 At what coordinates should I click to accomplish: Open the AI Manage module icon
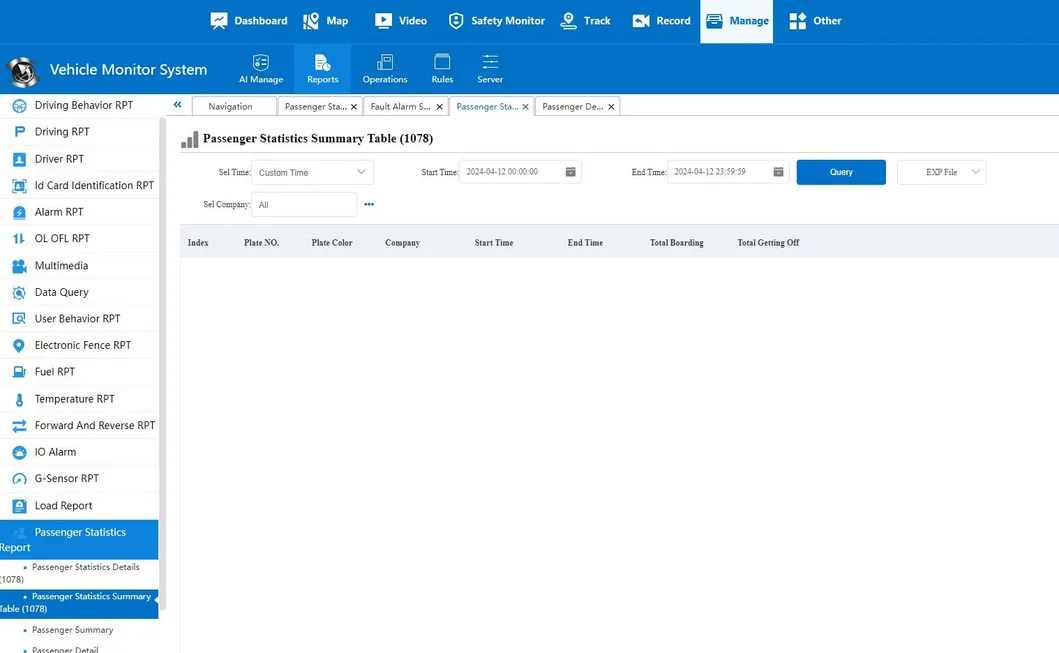click(260, 61)
